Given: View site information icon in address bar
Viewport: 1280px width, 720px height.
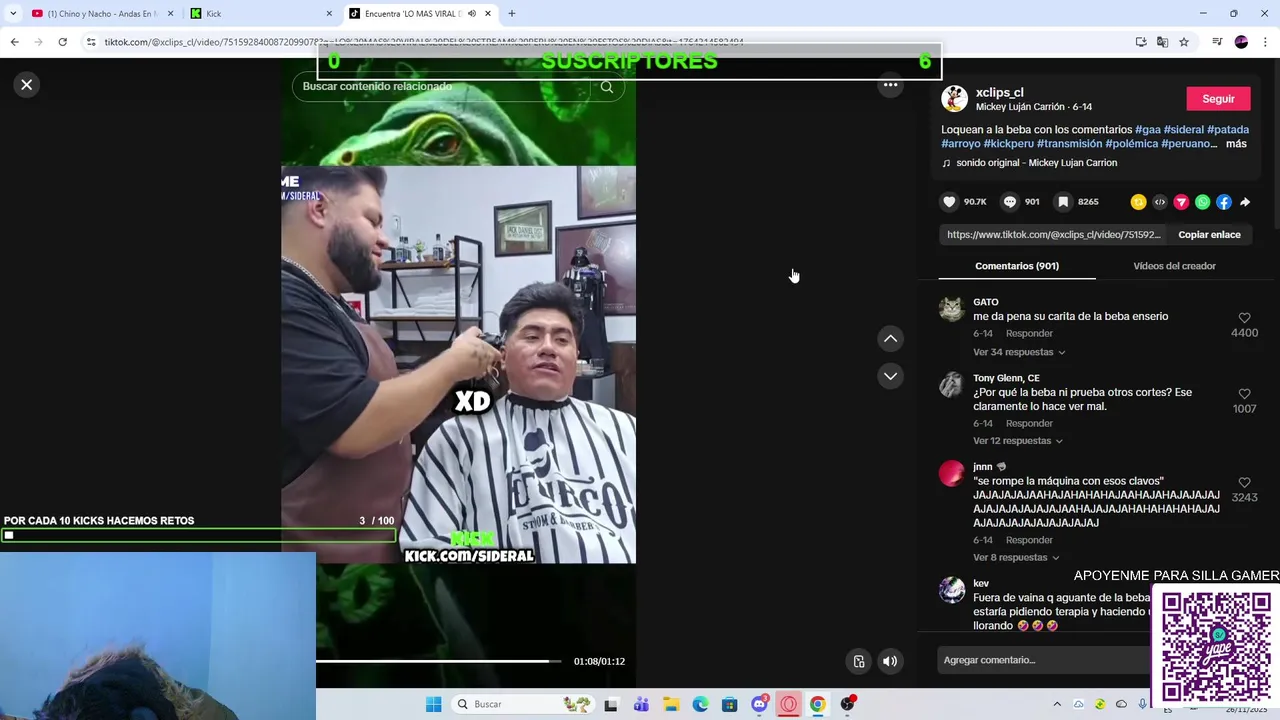Looking at the screenshot, I should pyautogui.click(x=91, y=42).
